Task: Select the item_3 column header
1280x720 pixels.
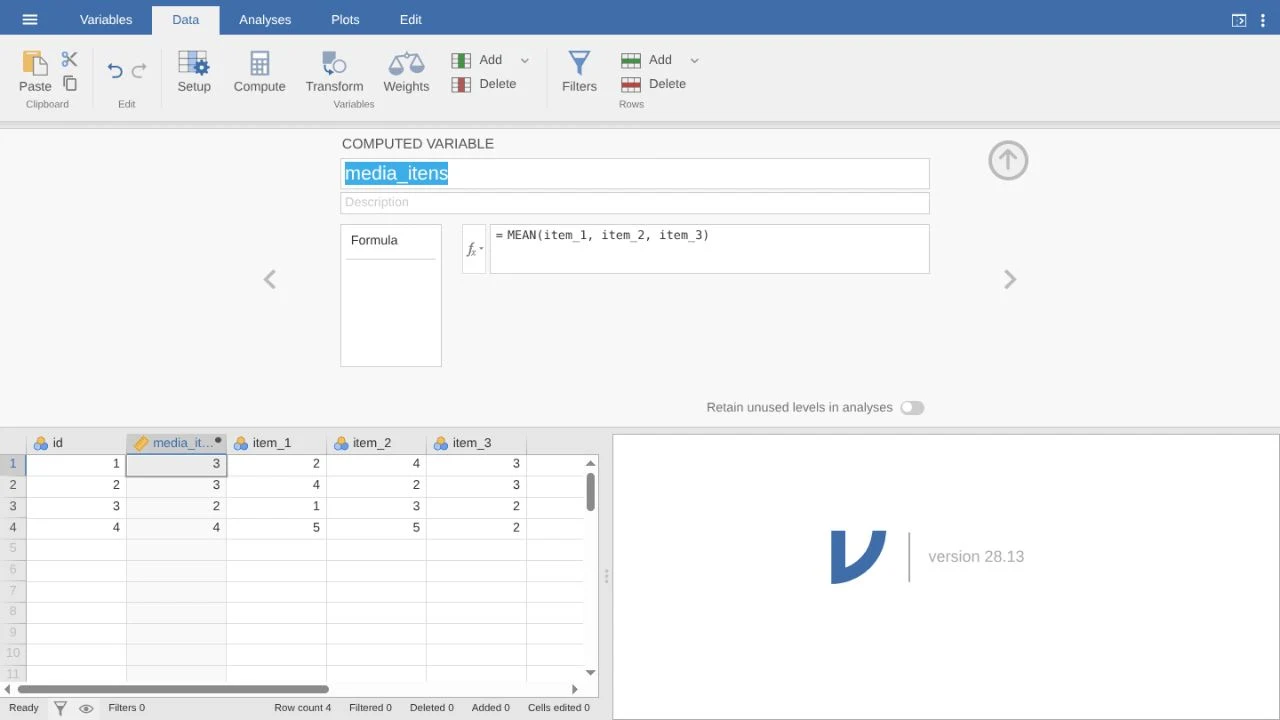Action: pos(477,443)
